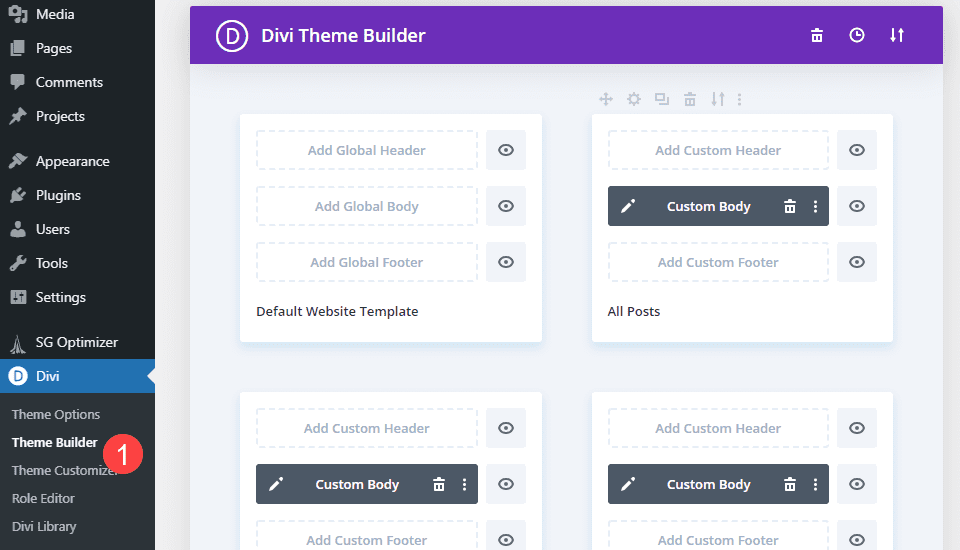Toggle All Posts Custom Body visibility eye
This screenshot has width=960, height=550.
pyautogui.click(x=857, y=206)
